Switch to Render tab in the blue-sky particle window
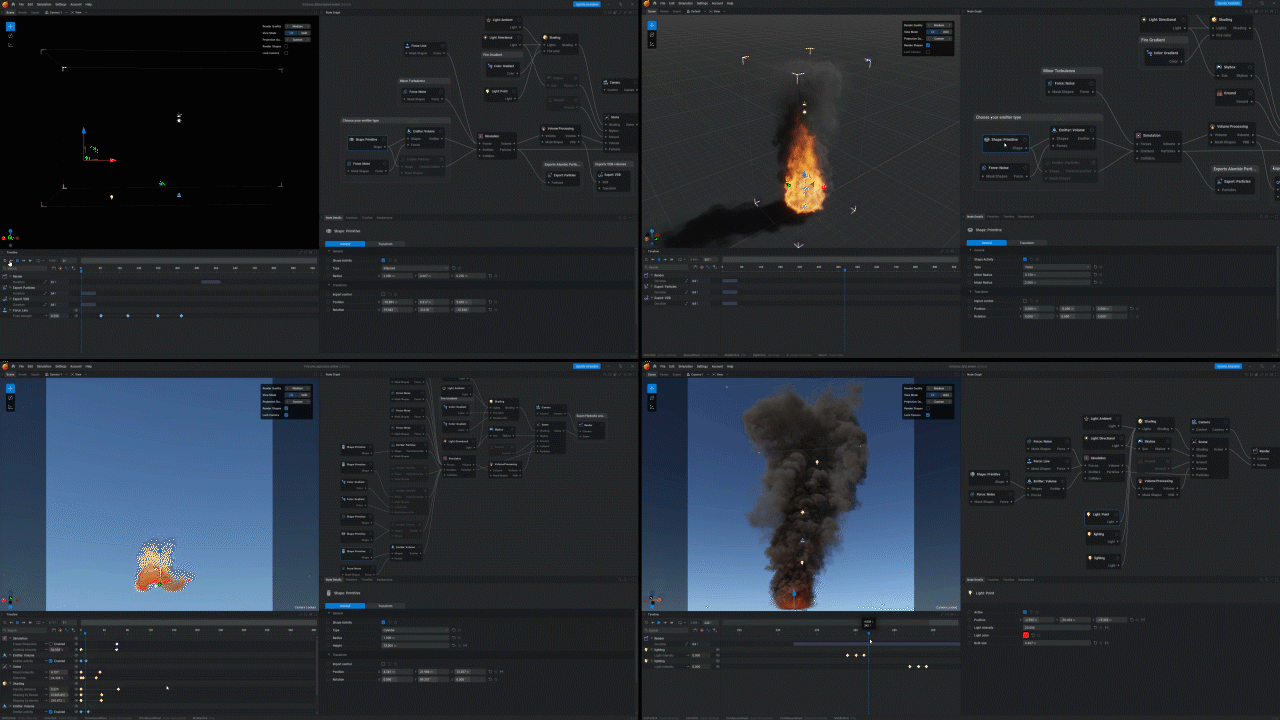1280x720 pixels. coord(21,374)
